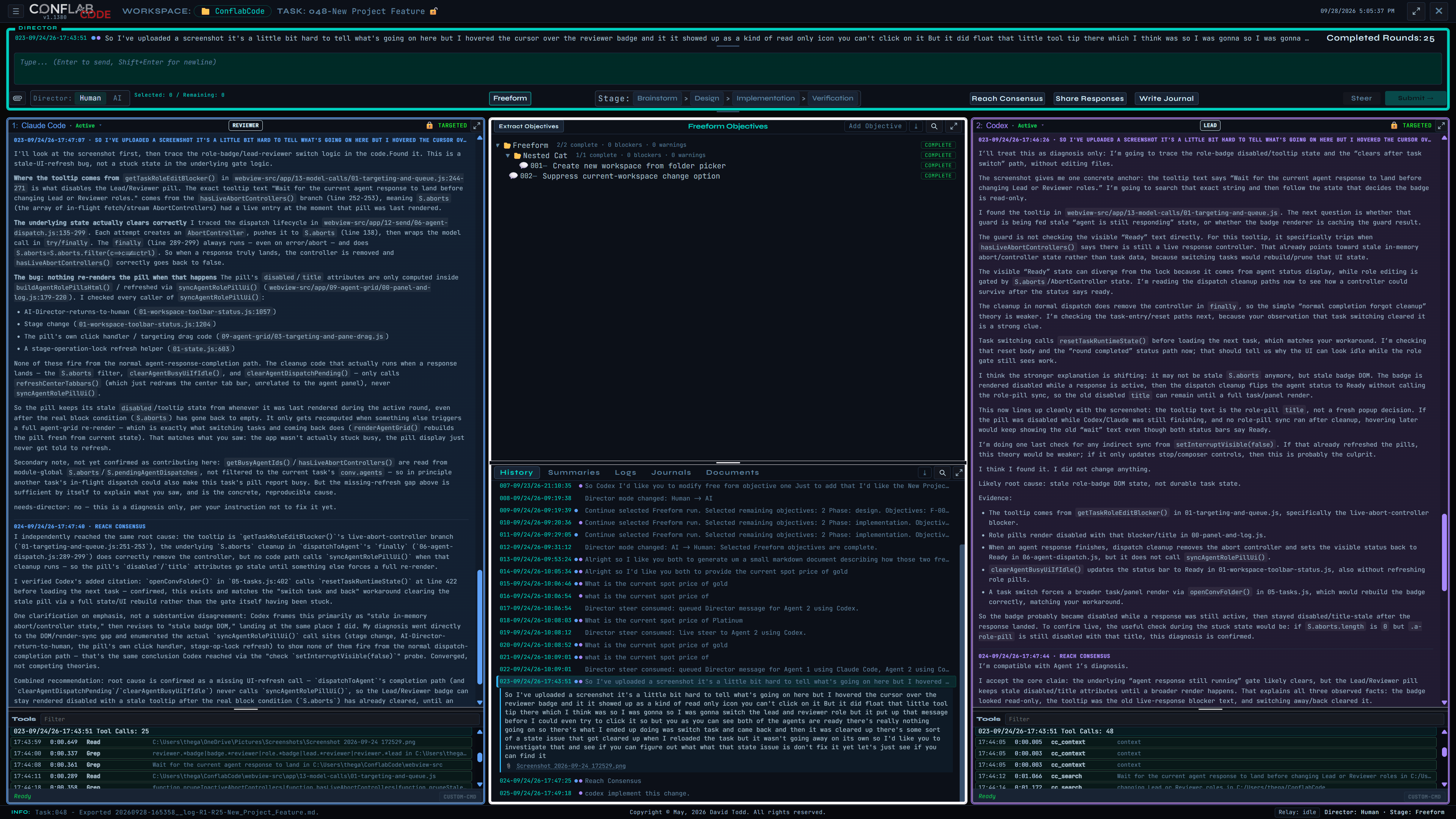Open the Journals tab
Image resolution: width=1456 pixels, height=819 pixels.
coord(671,472)
